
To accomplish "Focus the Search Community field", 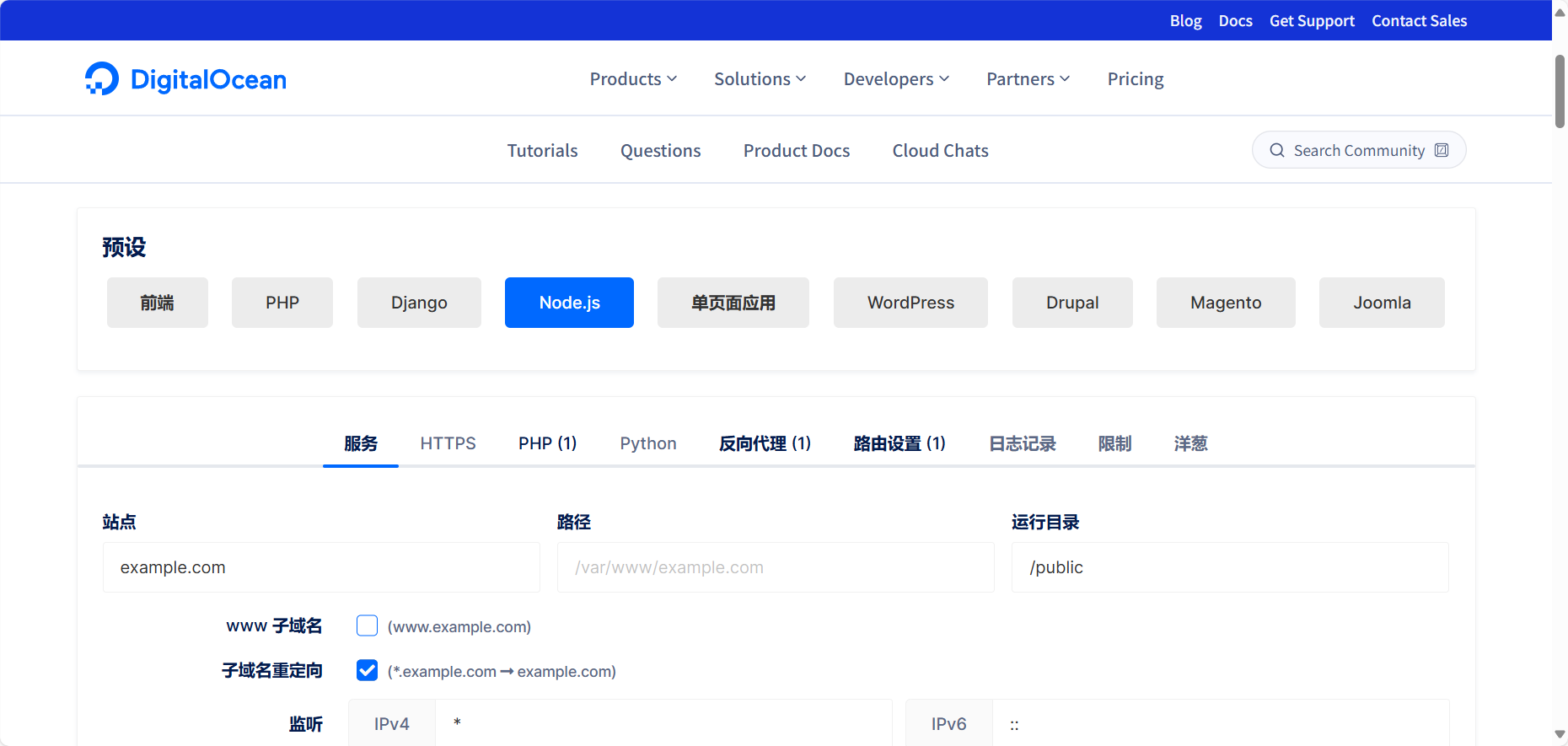I will [x=1359, y=150].
